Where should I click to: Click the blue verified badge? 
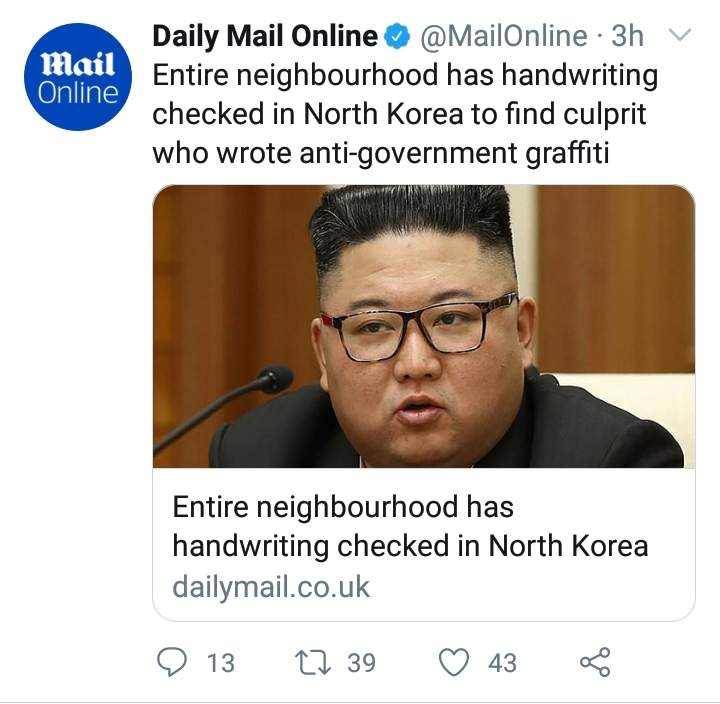[x=398, y=36]
